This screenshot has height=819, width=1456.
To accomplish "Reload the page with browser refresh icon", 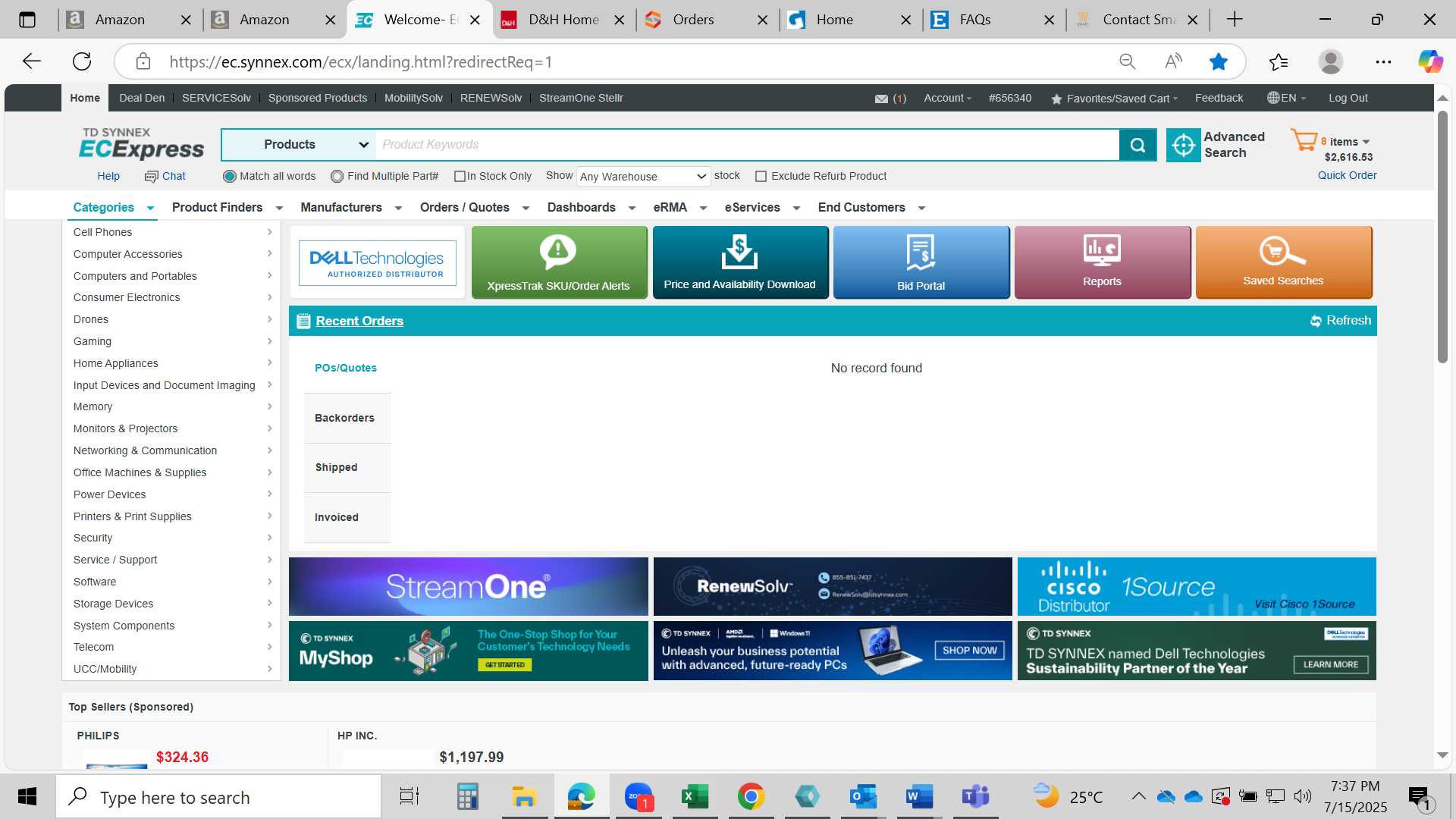I will click(x=82, y=61).
